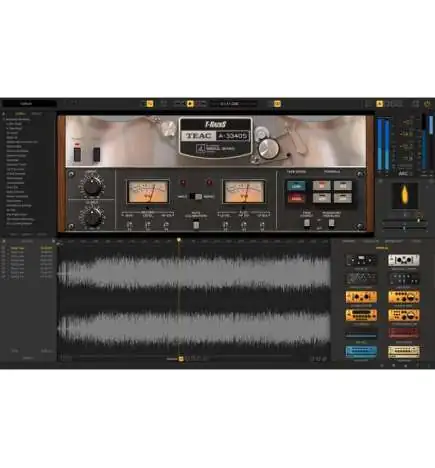Open the third tab above the module browser
This screenshot has height=468, width=435.
point(394,241)
